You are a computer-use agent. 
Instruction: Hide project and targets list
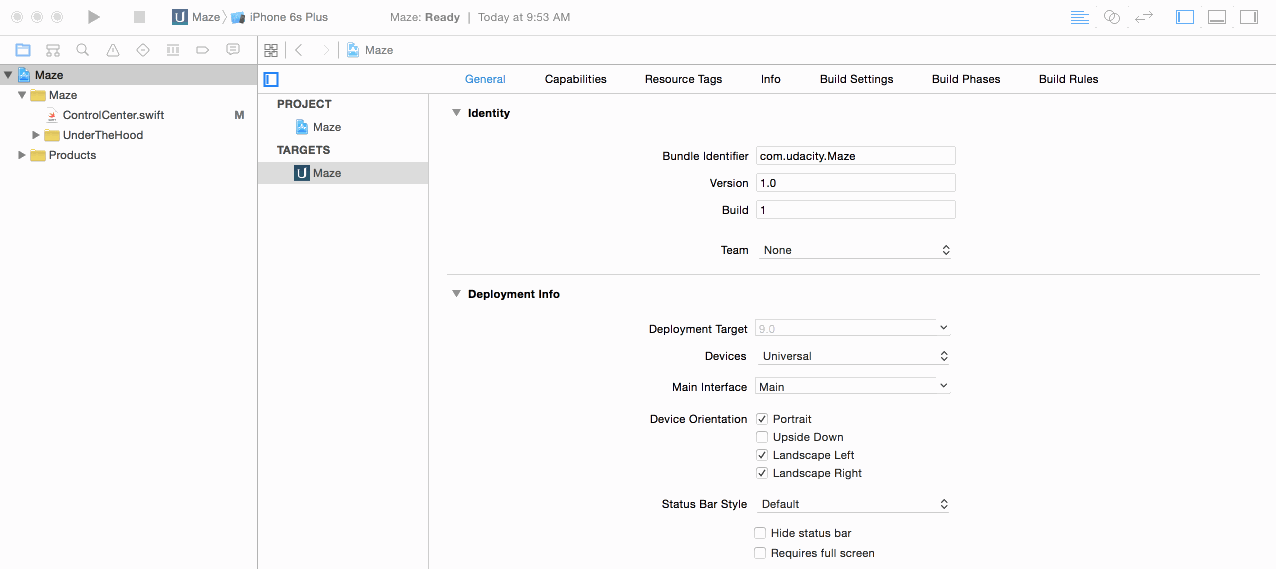coord(271,79)
